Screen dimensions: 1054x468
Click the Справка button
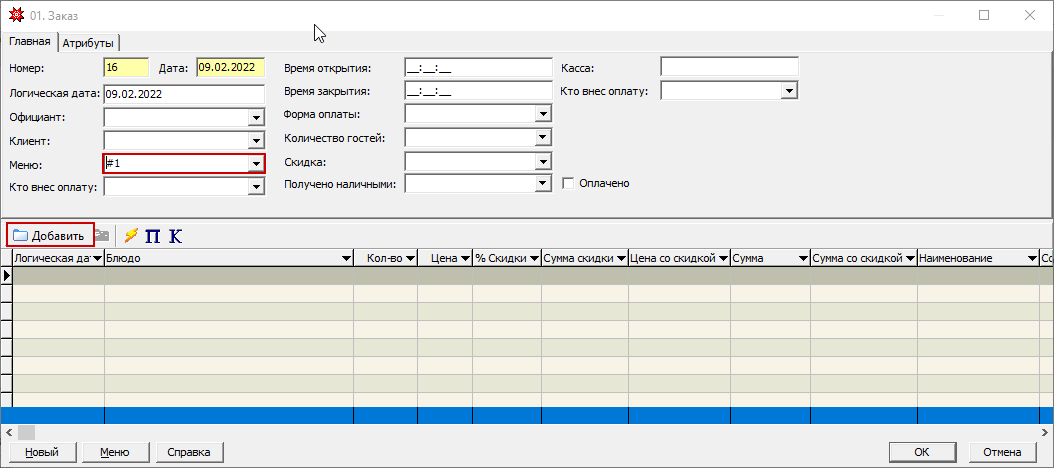[x=188, y=452]
